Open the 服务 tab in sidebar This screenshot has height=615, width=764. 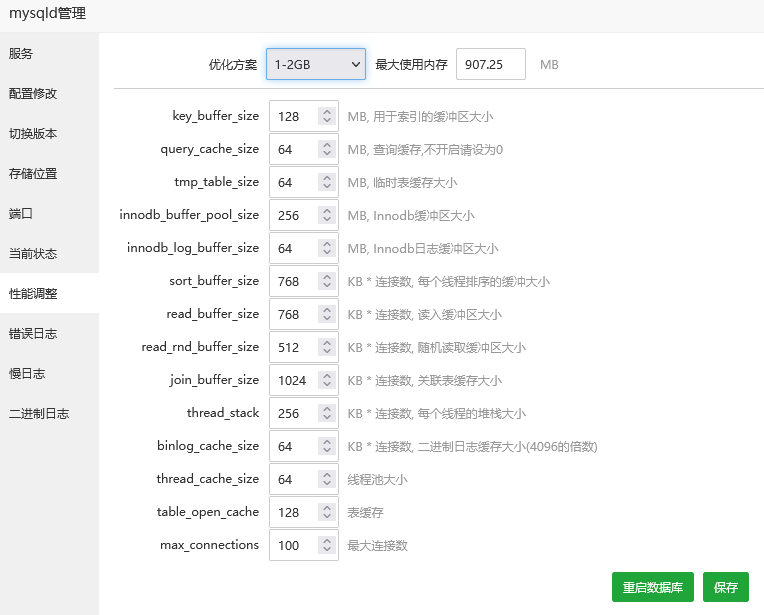49,54
